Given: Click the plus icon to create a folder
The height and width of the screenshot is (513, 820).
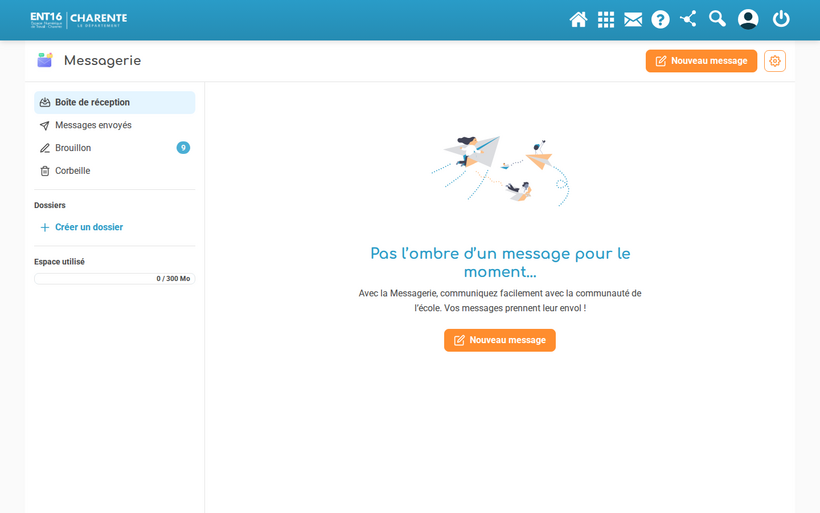Looking at the screenshot, I should point(45,227).
